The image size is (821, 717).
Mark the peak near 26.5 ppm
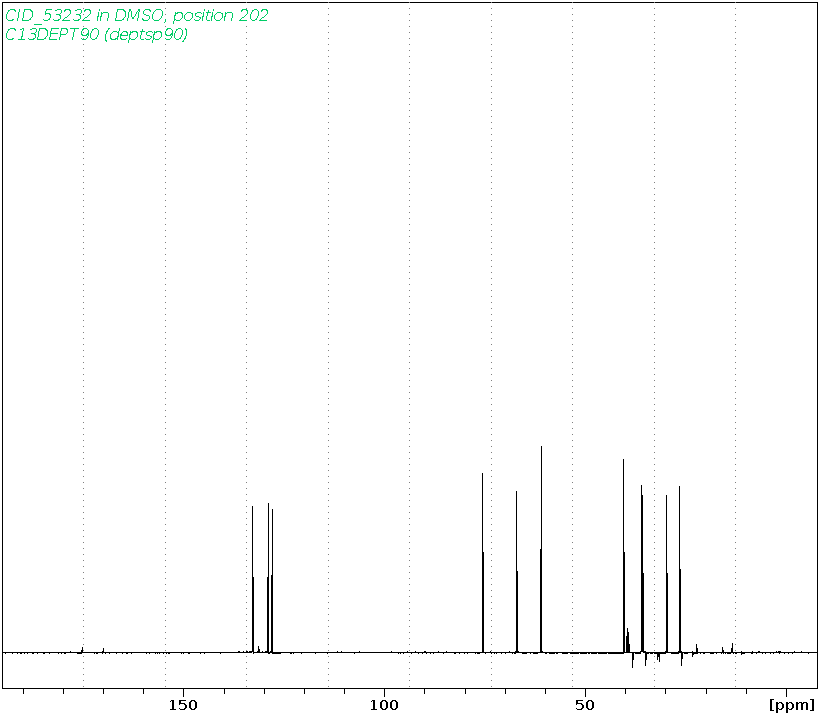(680, 569)
